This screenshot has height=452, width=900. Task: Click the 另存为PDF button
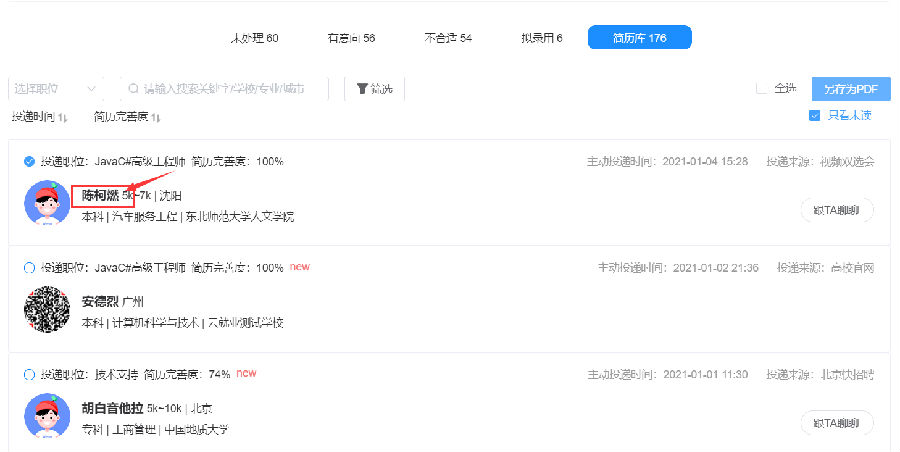851,89
